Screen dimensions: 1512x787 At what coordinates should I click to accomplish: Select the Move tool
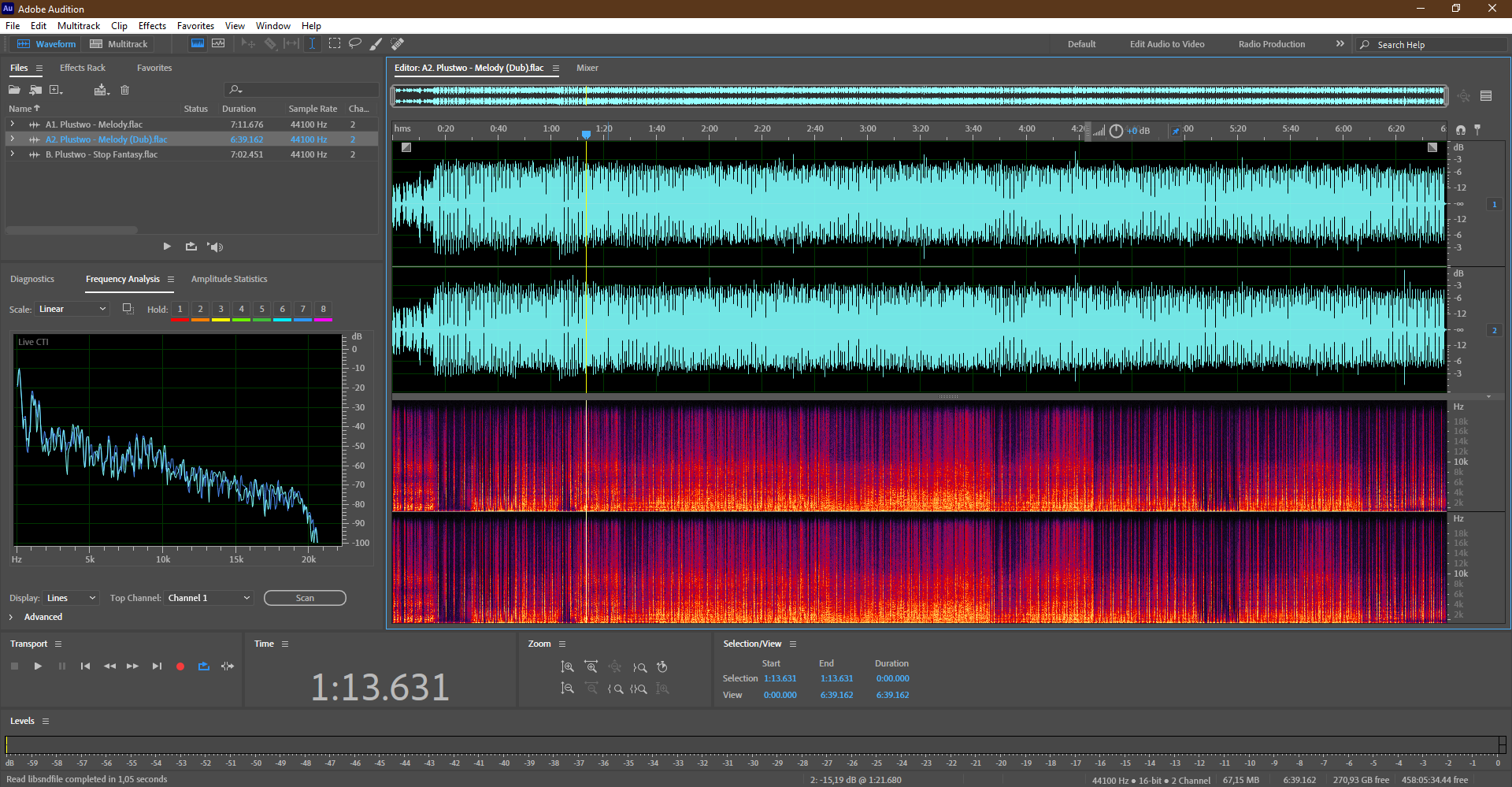[x=248, y=44]
